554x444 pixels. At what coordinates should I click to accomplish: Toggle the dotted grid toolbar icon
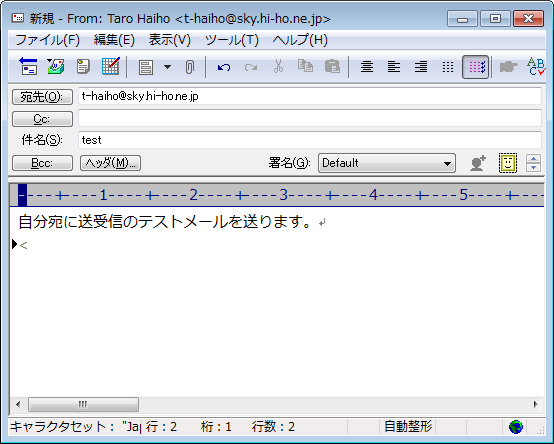click(448, 66)
